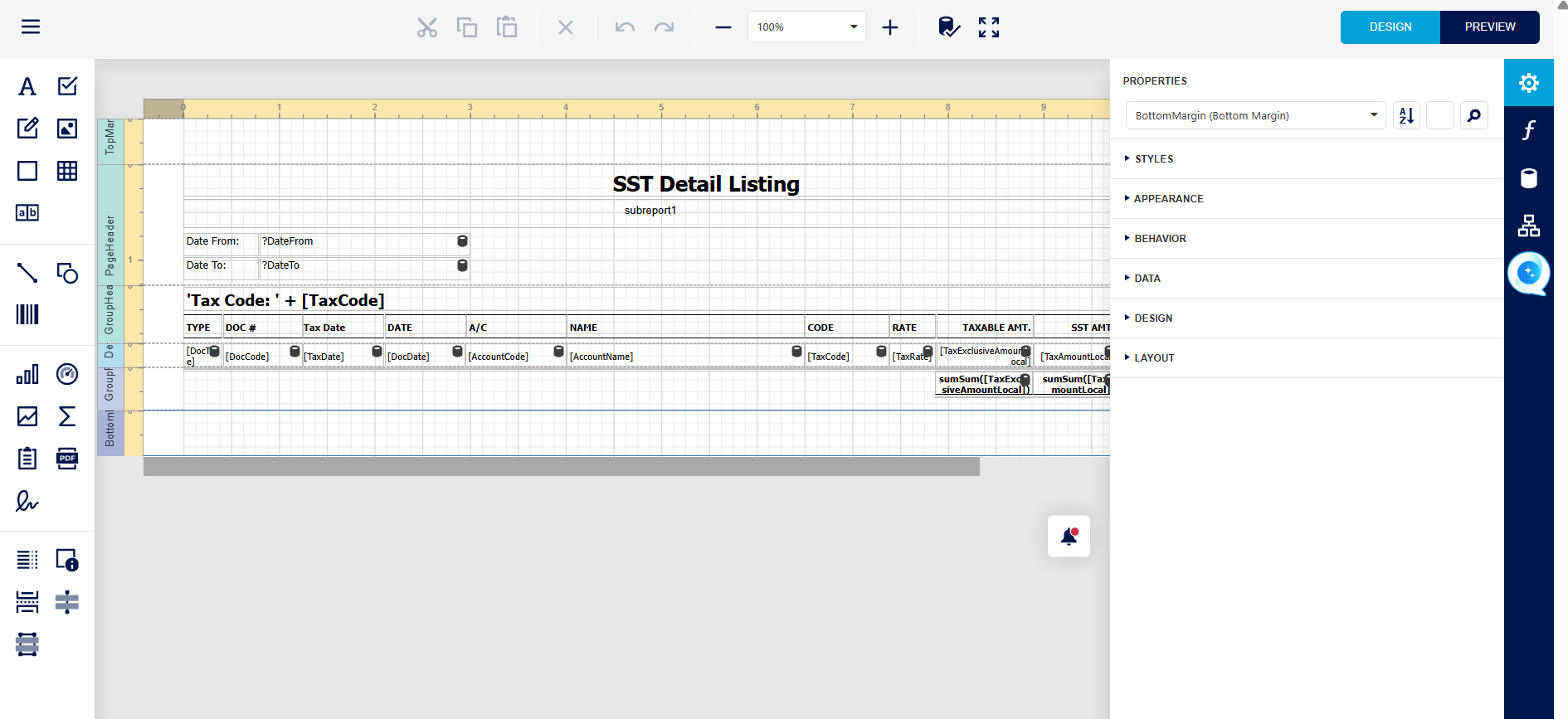Click the zoom in plus button

tap(890, 27)
